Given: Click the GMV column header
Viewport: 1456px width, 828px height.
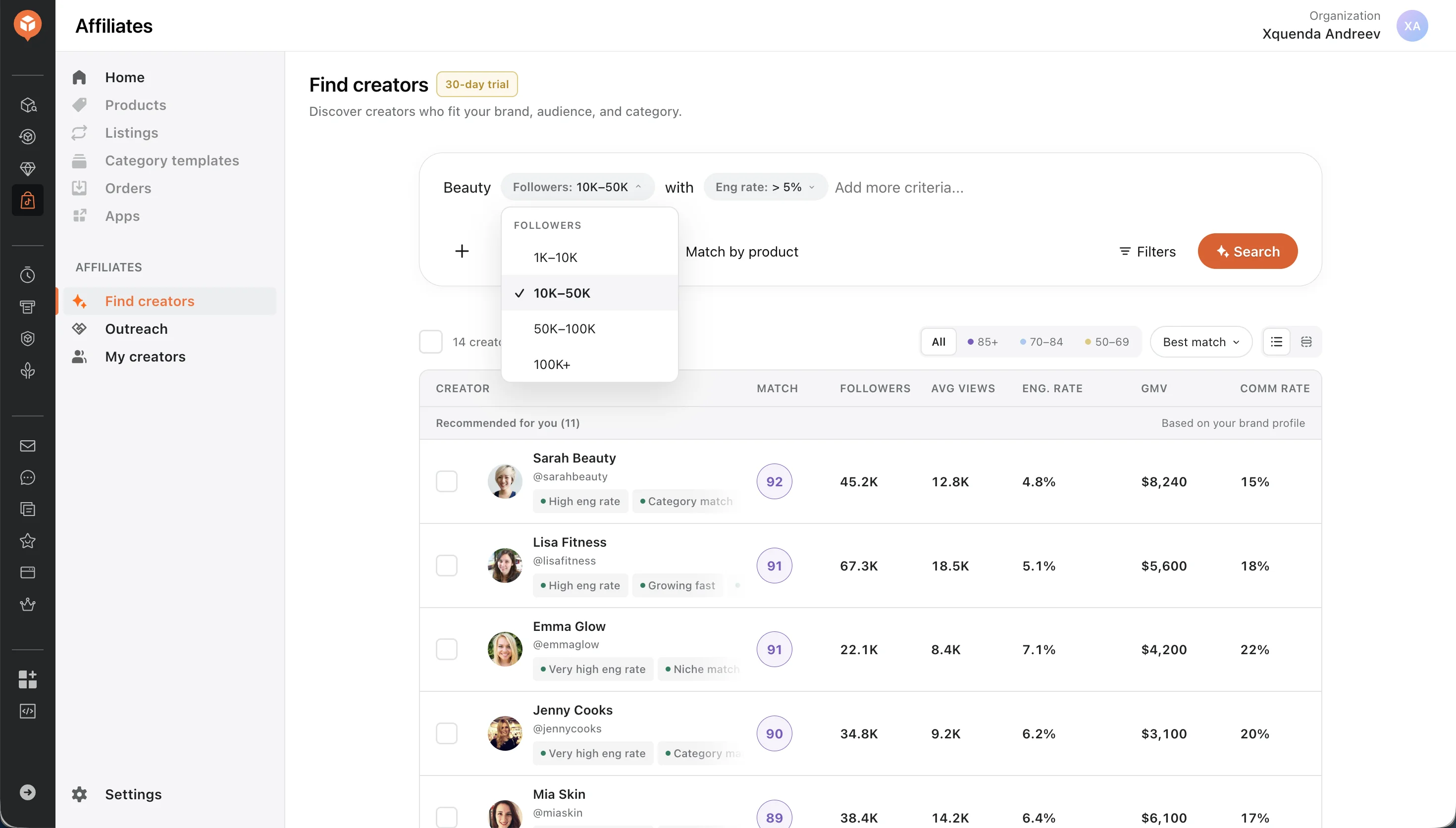Looking at the screenshot, I should click(x=1154, y=388).
